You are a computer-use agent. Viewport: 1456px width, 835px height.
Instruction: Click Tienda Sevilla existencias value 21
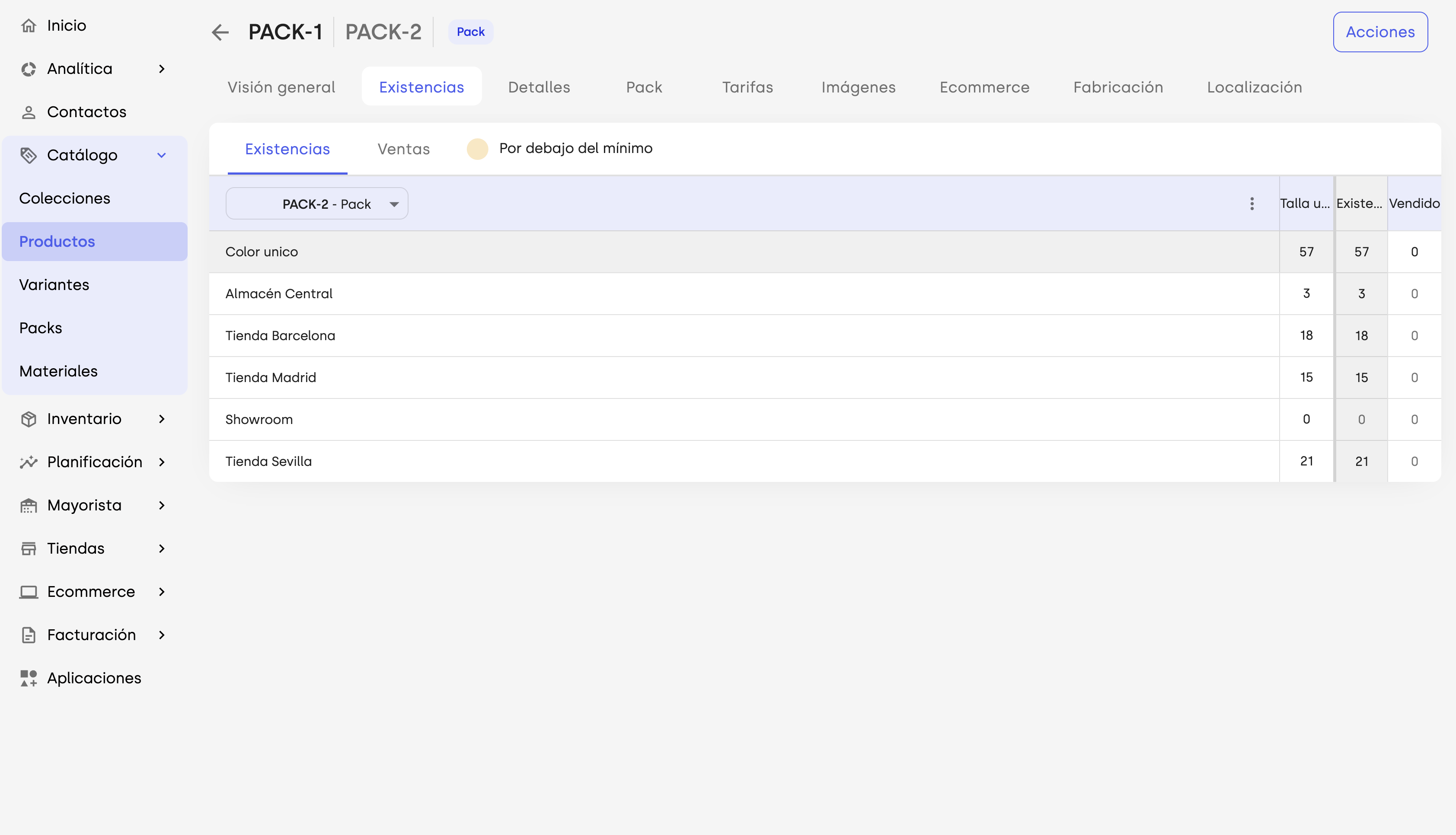(1361, 462)
